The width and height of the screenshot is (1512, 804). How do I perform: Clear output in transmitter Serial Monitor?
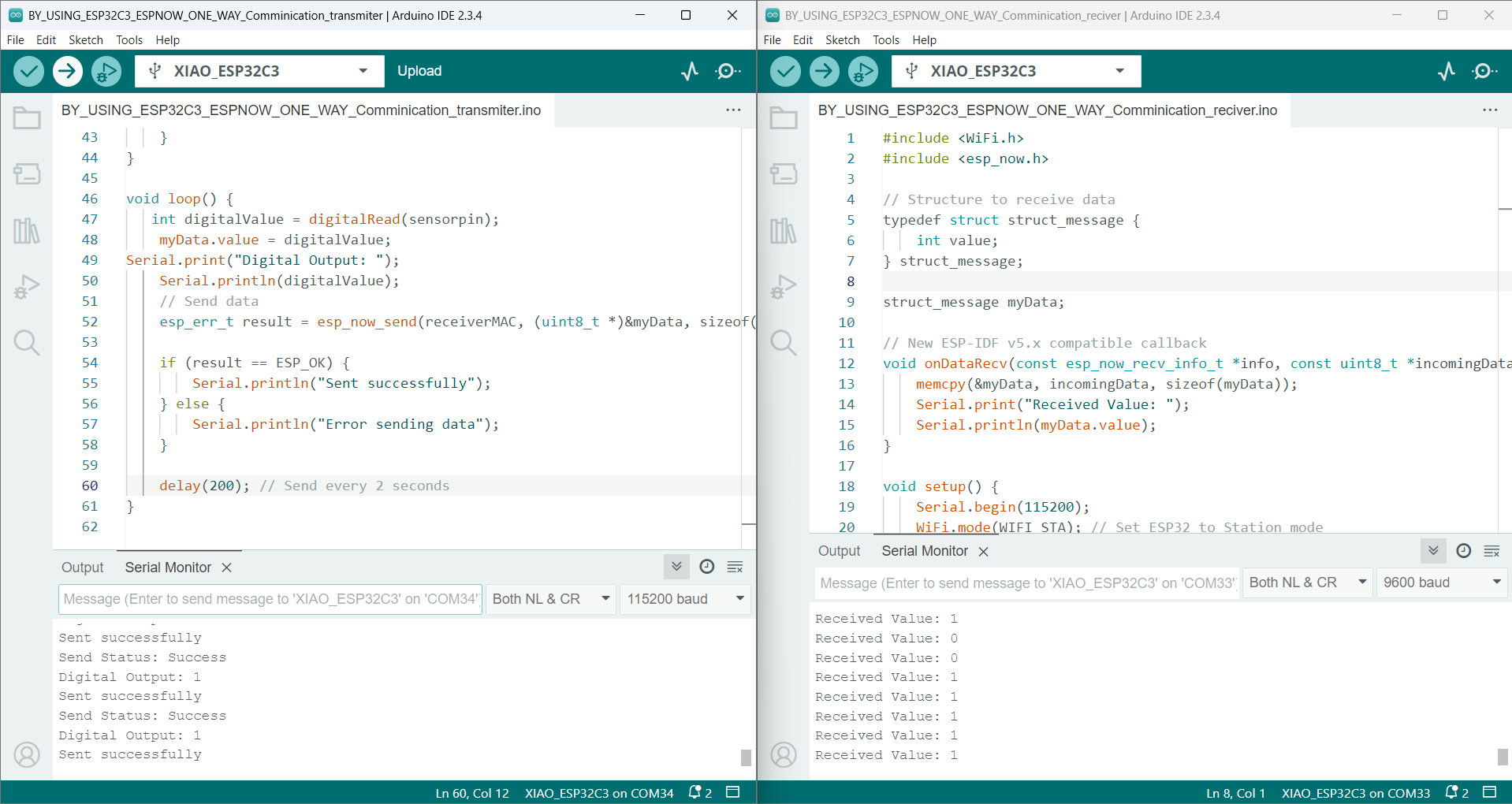[736, 567]
